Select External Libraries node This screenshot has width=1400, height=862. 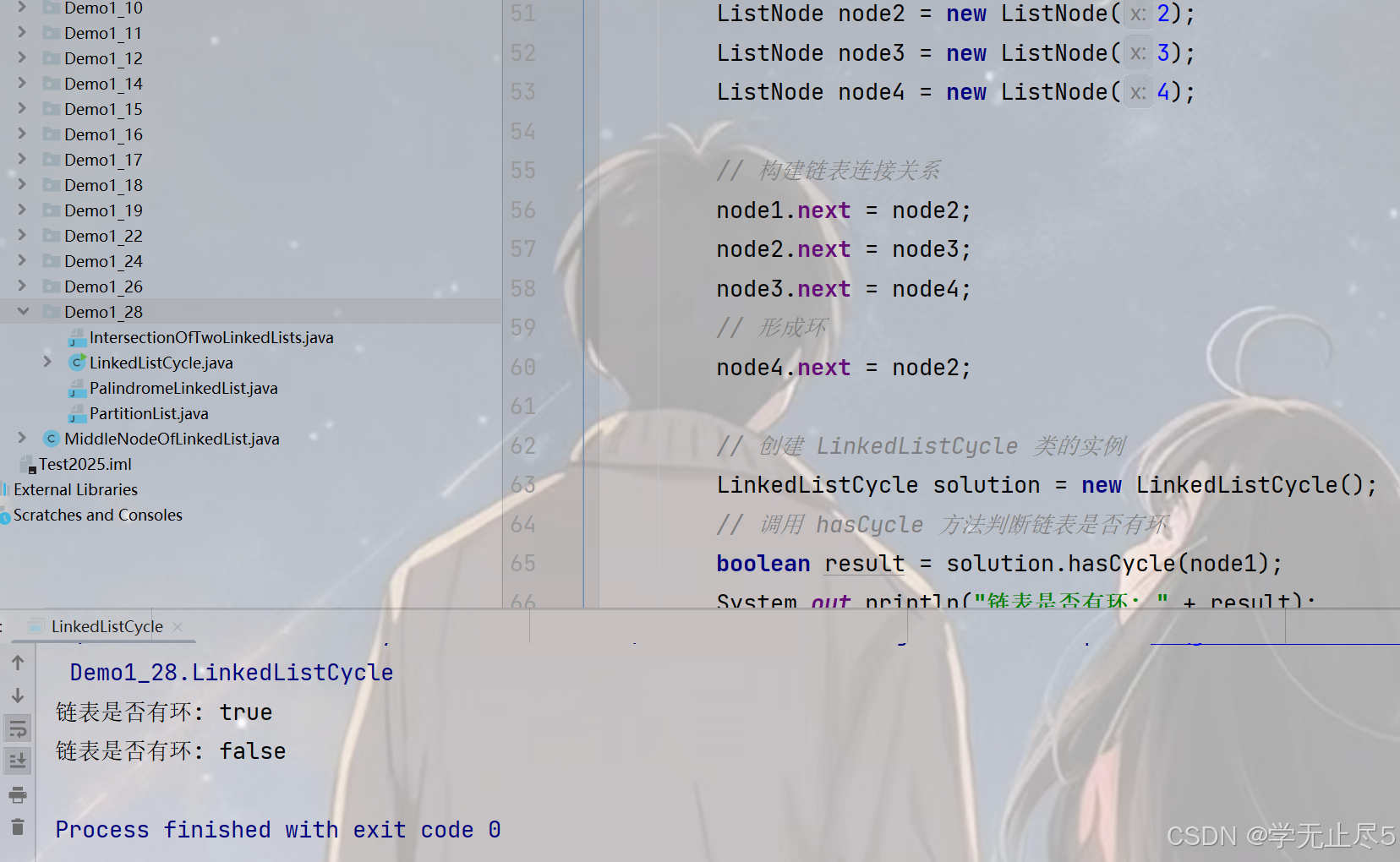[75, 489]
